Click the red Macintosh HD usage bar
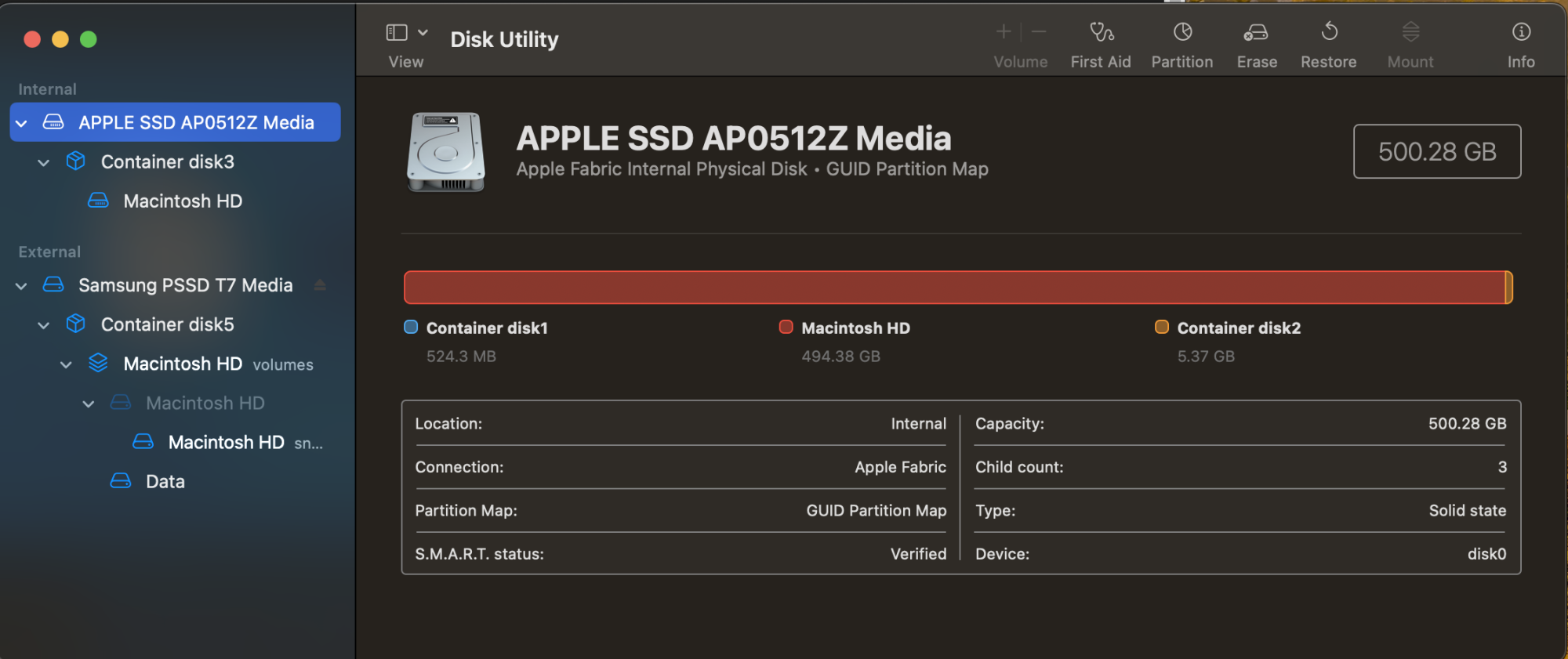Viewport: 1568px width, 659px height. (x=953, y=288)
